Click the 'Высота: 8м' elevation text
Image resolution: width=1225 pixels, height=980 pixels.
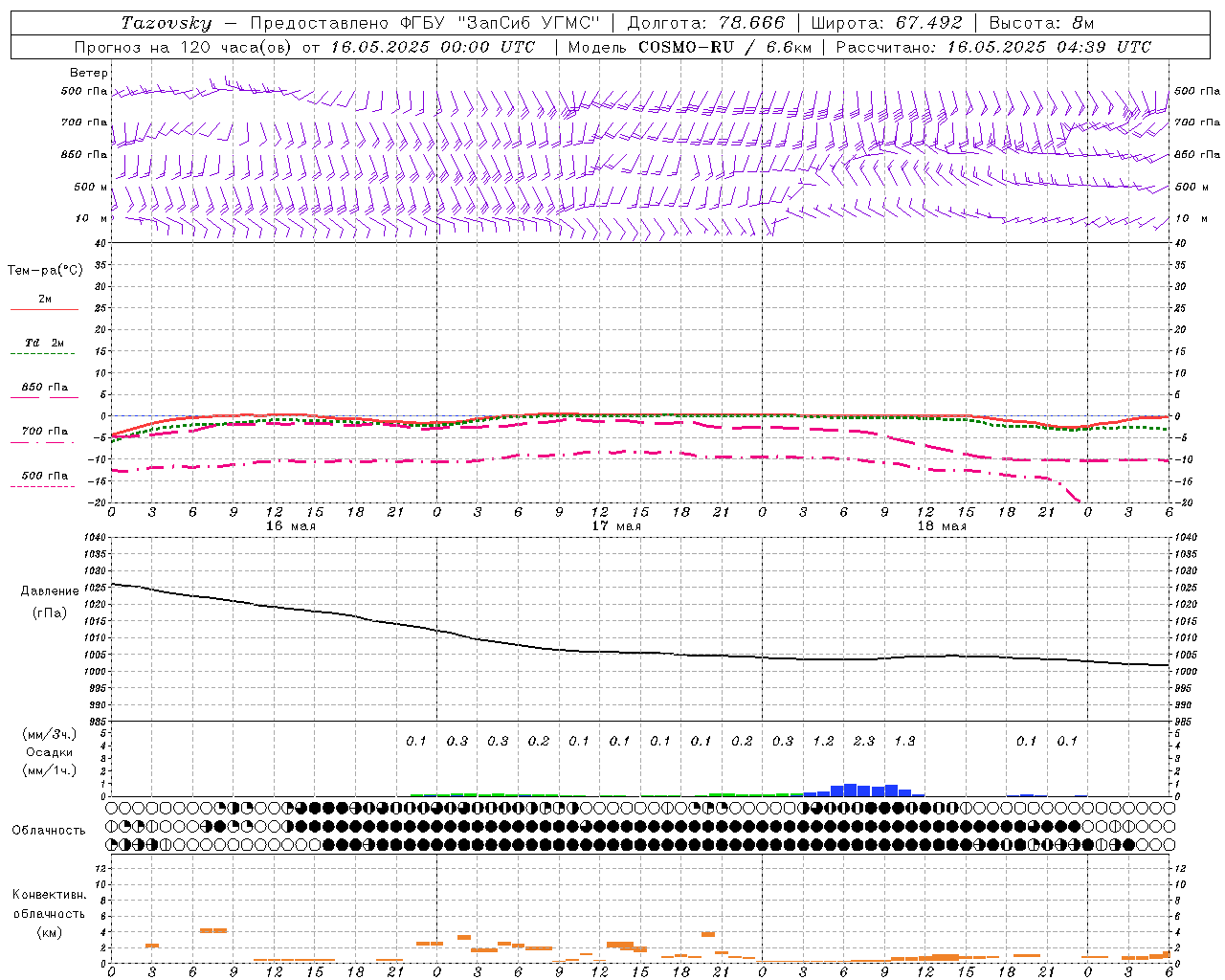(x=1041, y=23)
